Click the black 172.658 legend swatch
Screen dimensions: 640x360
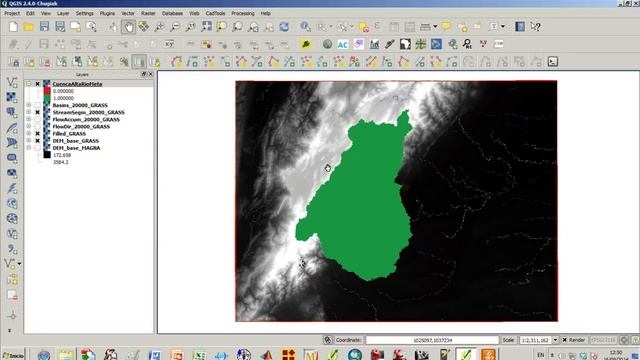(x=47, y=155)
